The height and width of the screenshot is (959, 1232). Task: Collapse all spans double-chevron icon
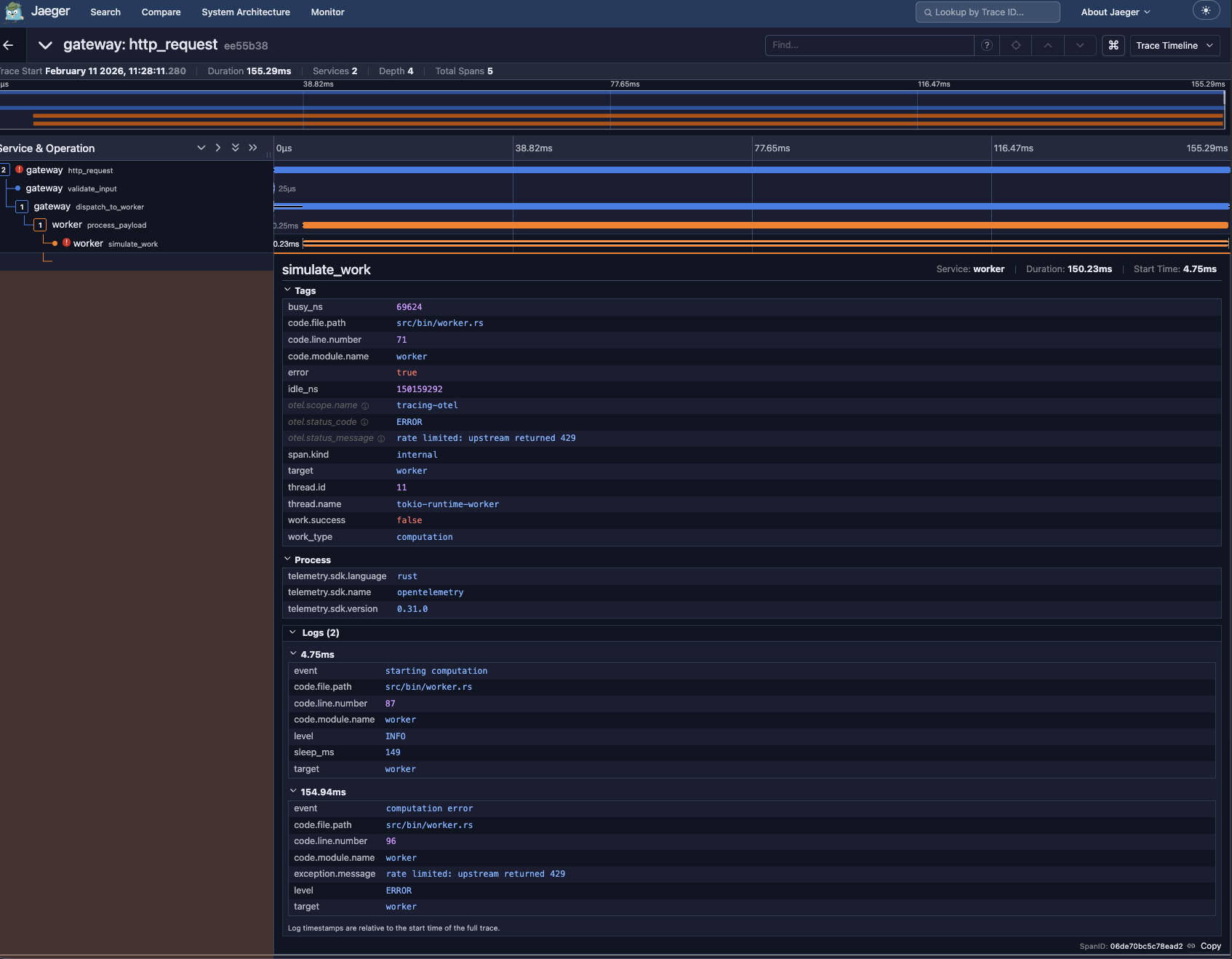click(x=253, y=148)
